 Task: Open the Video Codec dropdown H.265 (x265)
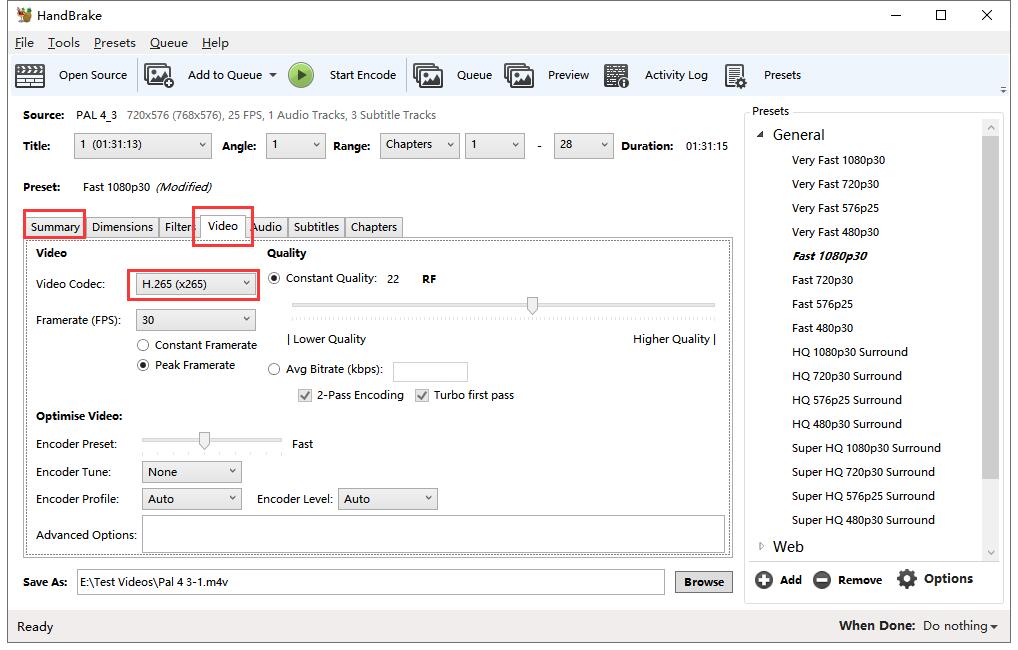point(195,284)
